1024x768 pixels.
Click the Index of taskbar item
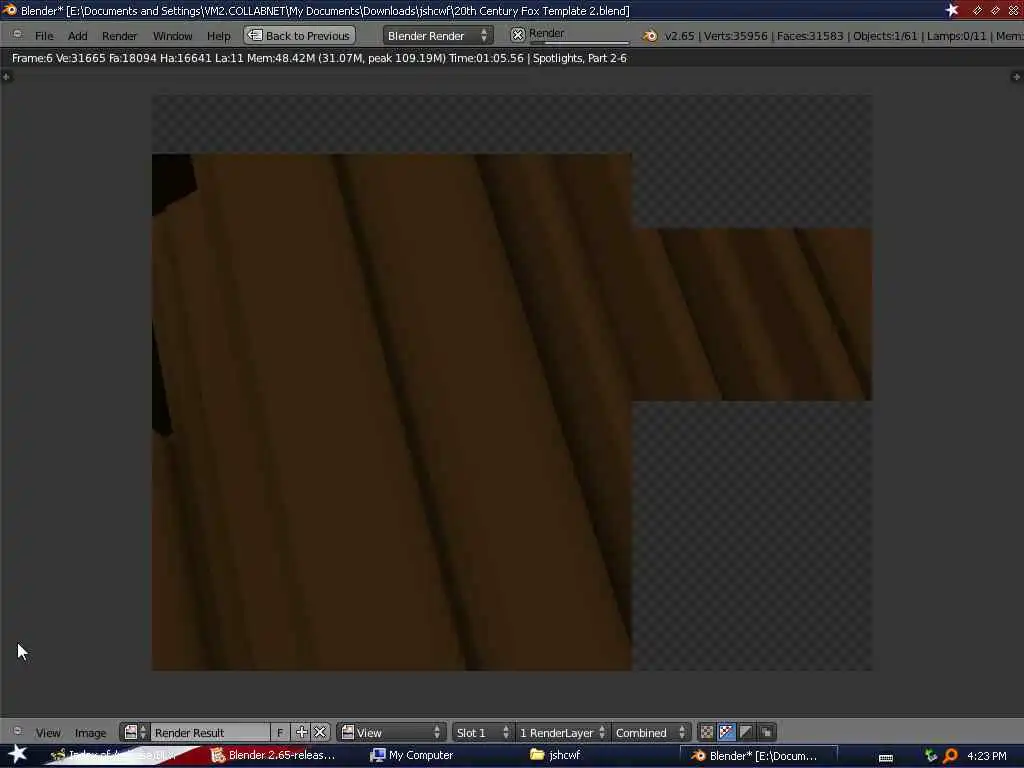[114, 755]
